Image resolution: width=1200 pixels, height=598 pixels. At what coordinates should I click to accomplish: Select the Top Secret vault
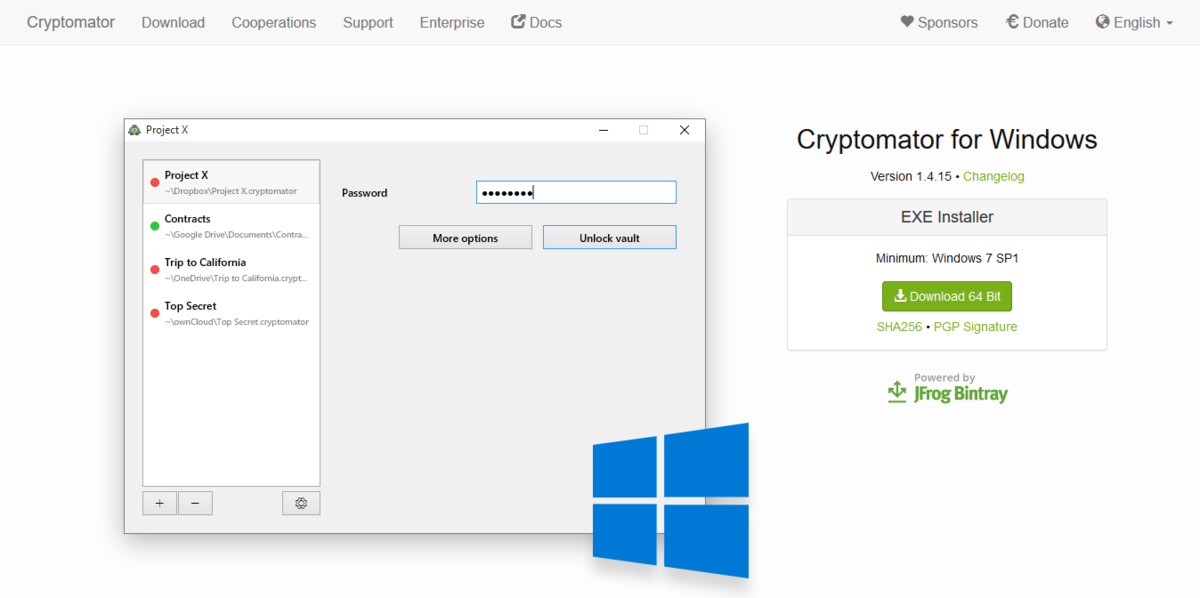point(231,314)
